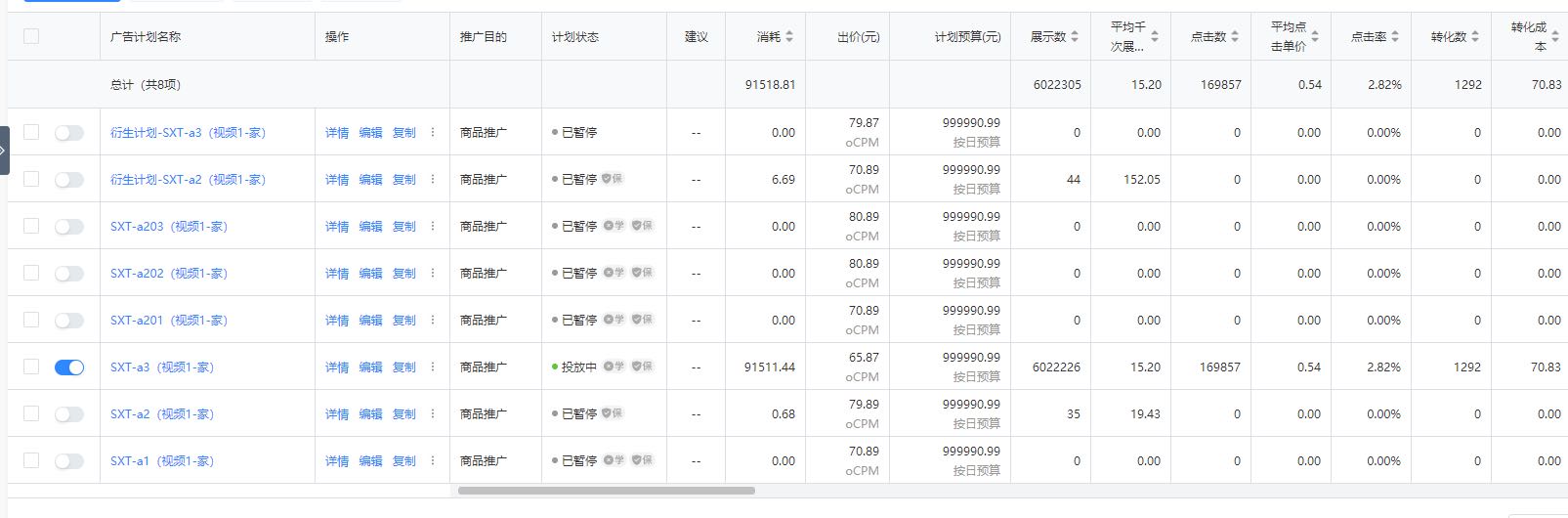Click the 投放中 status text
1568x518 pixels.
click(578, 367)
